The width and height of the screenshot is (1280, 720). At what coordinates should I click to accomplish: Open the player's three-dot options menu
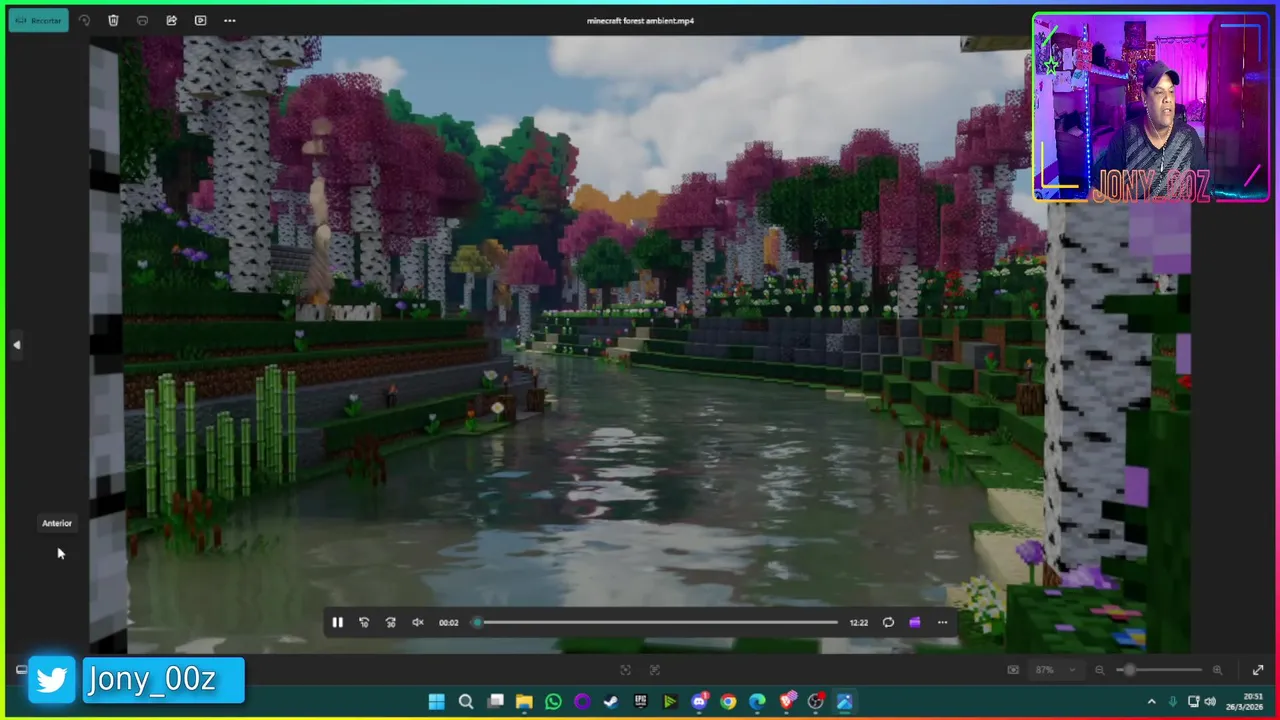coord(942,622)
